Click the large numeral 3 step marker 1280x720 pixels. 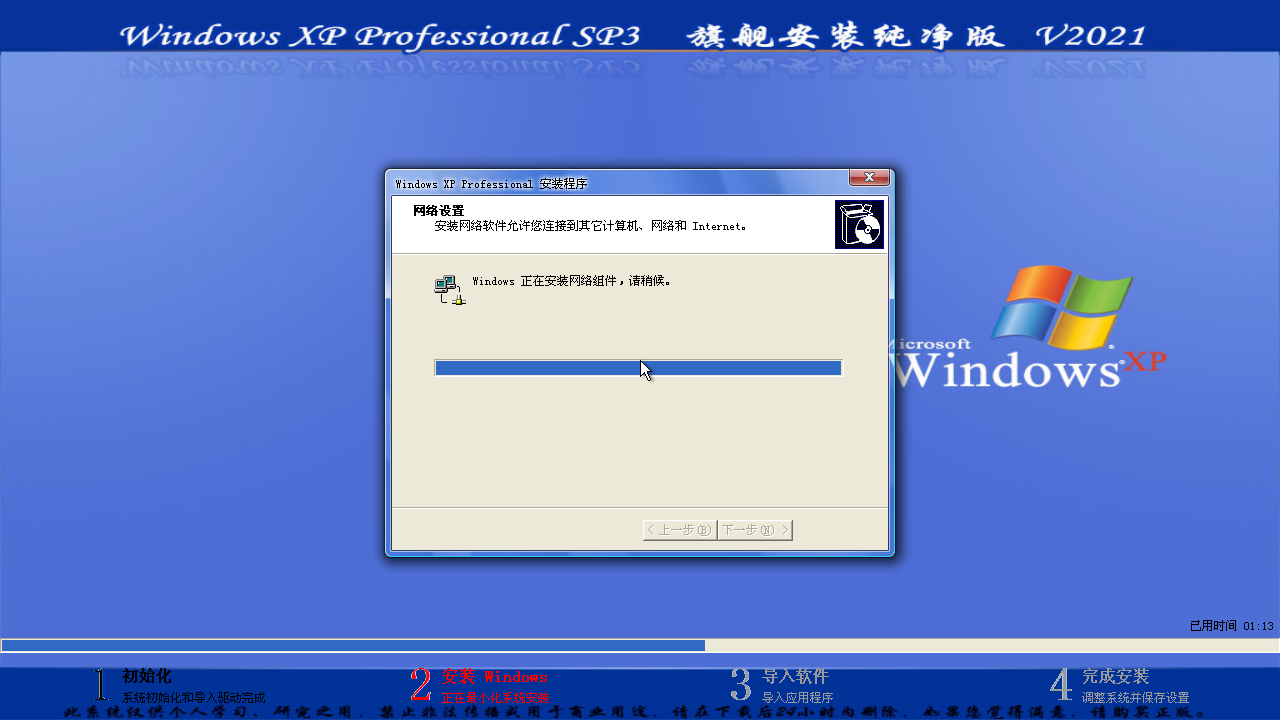(740, 685)
